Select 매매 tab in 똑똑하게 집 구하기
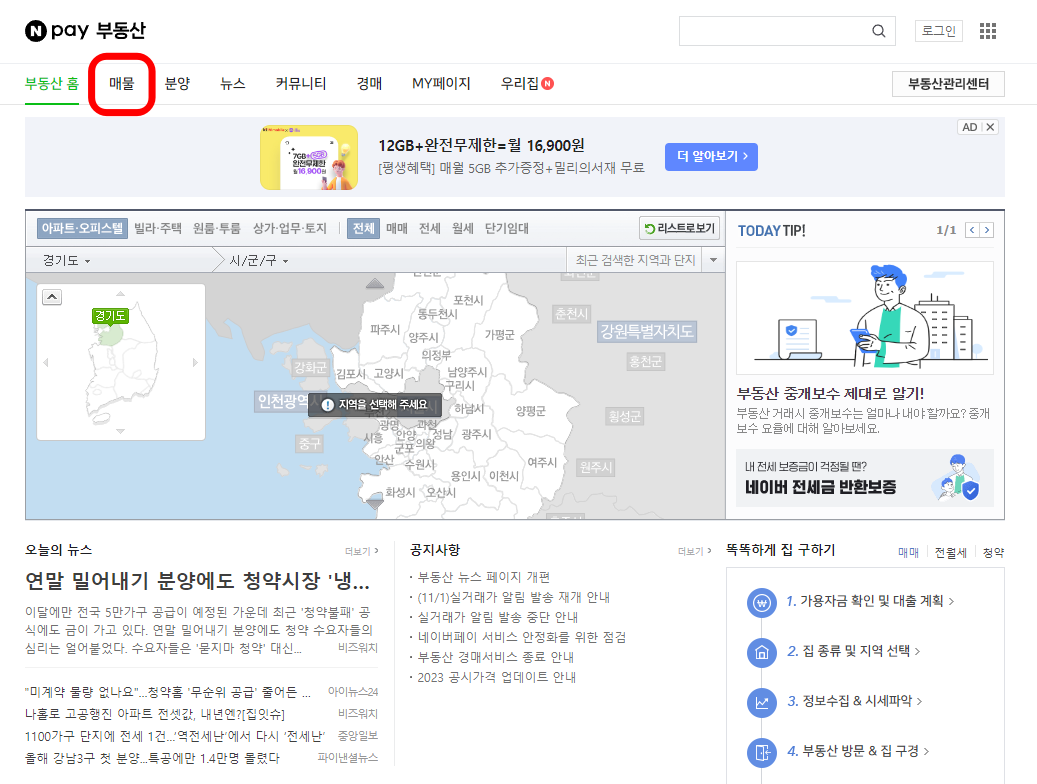 908,552
